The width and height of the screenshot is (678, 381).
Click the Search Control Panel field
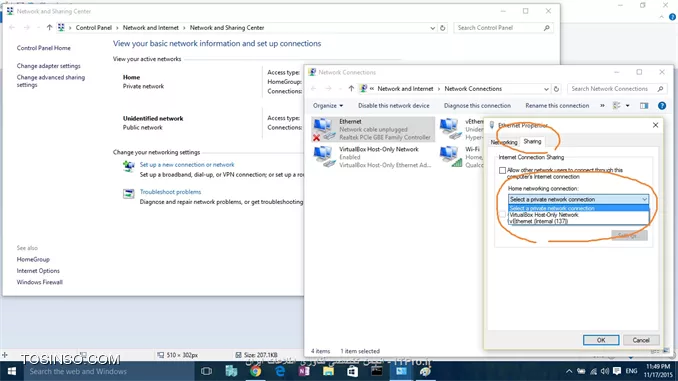[x=503, y=28]
